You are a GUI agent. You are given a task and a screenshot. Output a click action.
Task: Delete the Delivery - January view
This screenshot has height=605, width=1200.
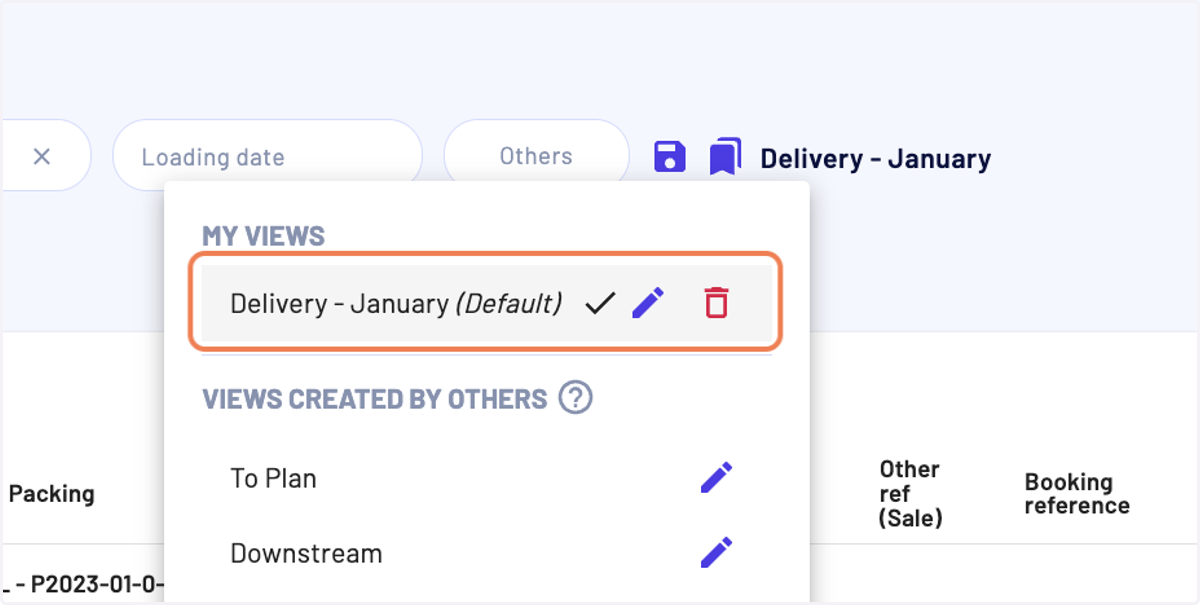[x=716, y=302]
